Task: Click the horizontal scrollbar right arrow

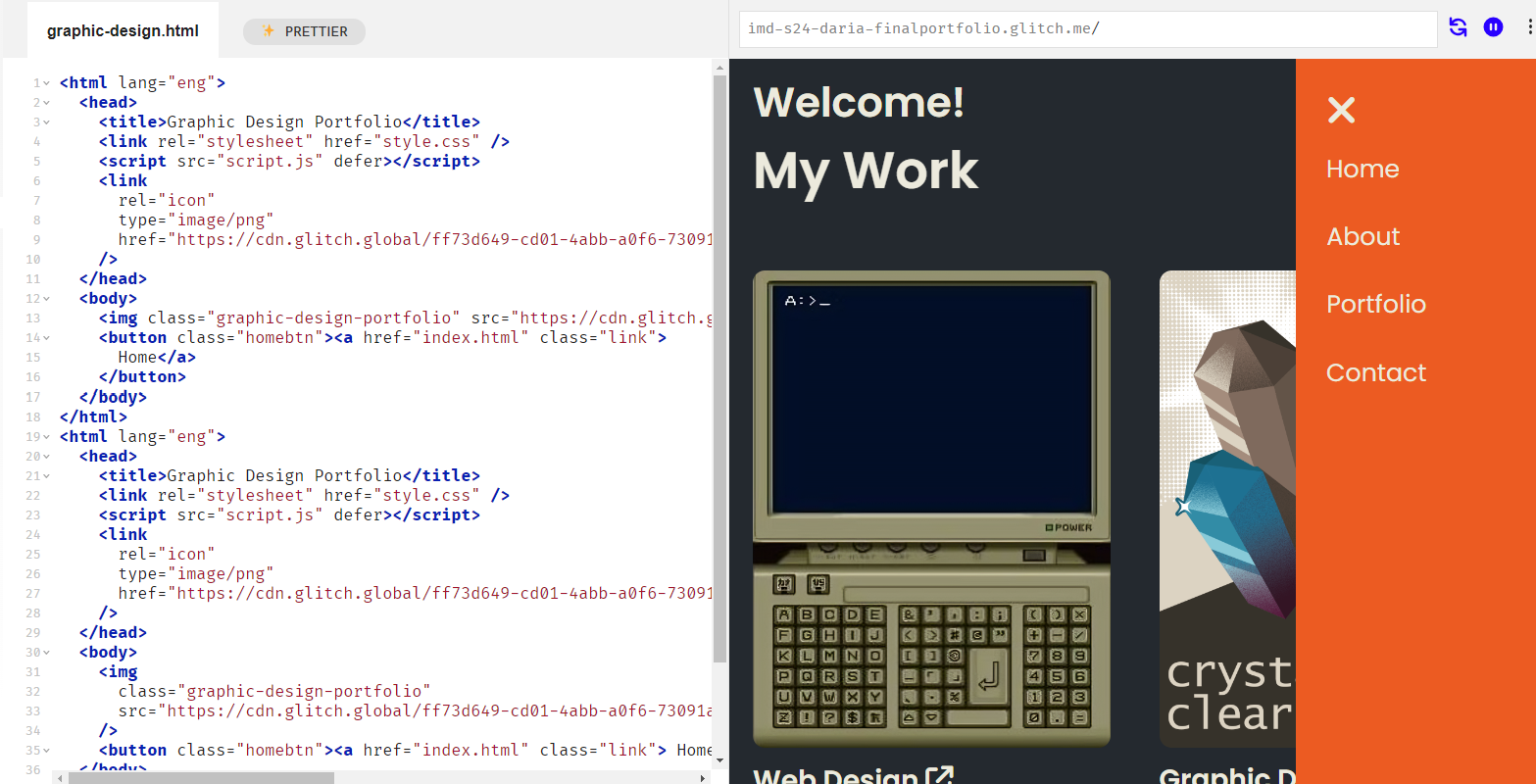Action: click(x=703, y=778)
